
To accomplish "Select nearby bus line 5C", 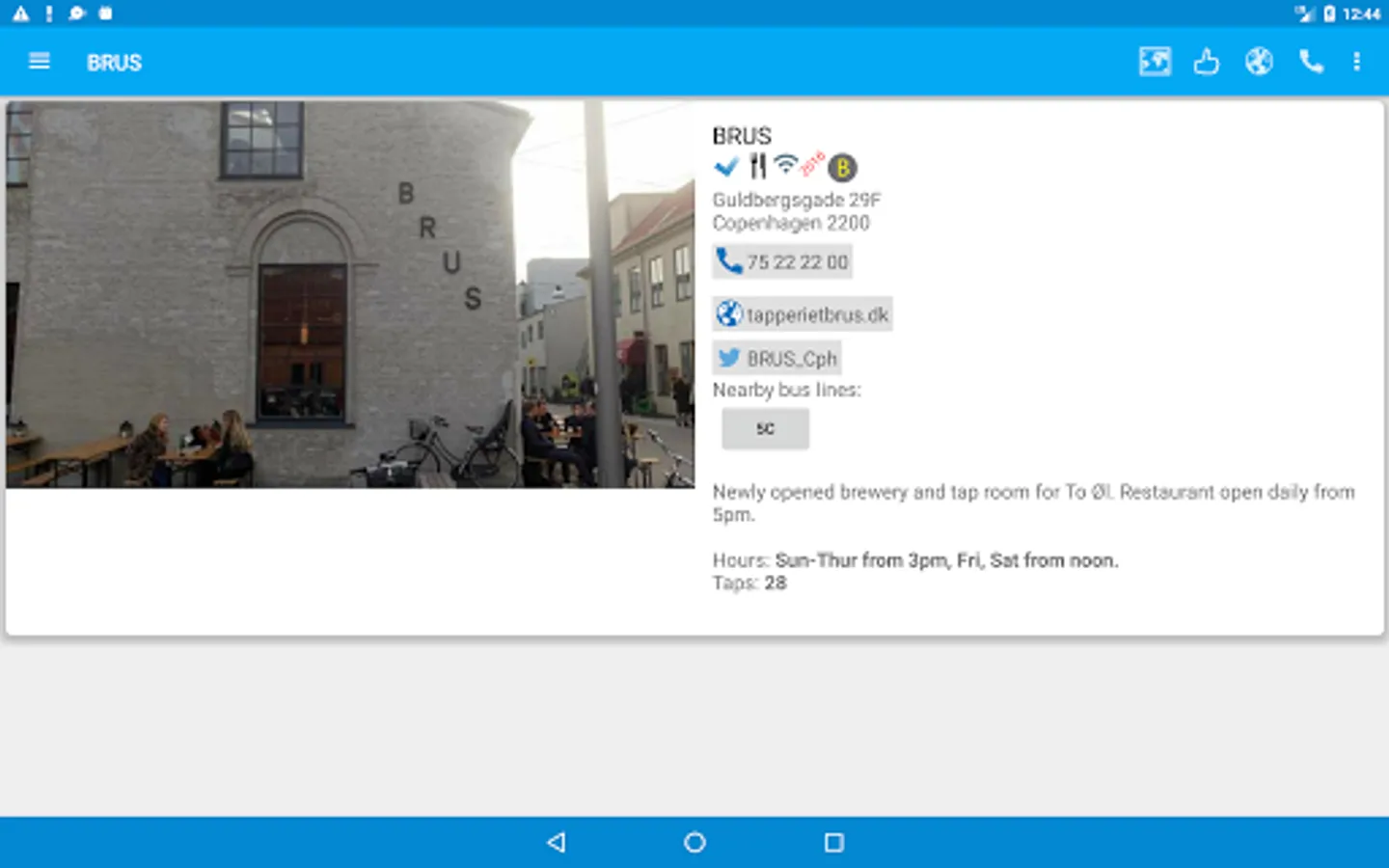I will tap(765, 428).
